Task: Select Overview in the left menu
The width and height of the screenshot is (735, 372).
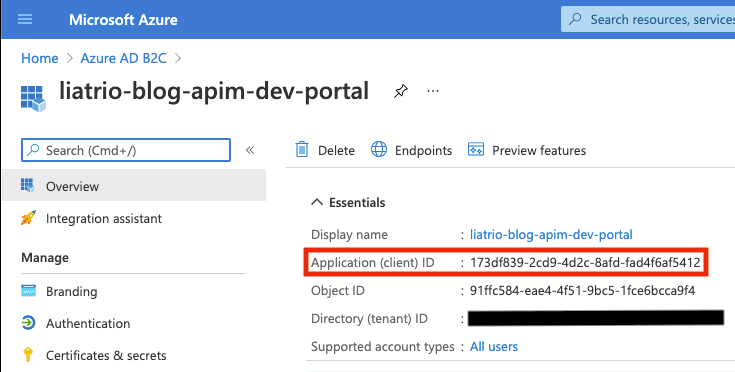Action: [134, 186]
